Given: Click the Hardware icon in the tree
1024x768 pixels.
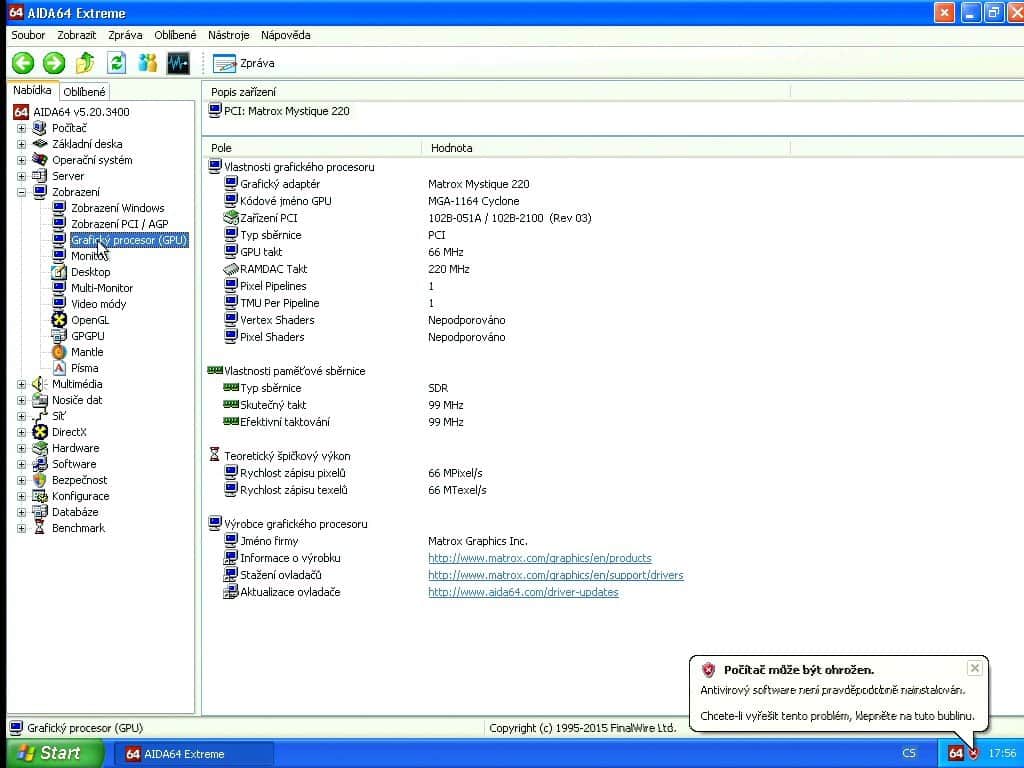Looking at the screenshot, I should coord(40,448).
